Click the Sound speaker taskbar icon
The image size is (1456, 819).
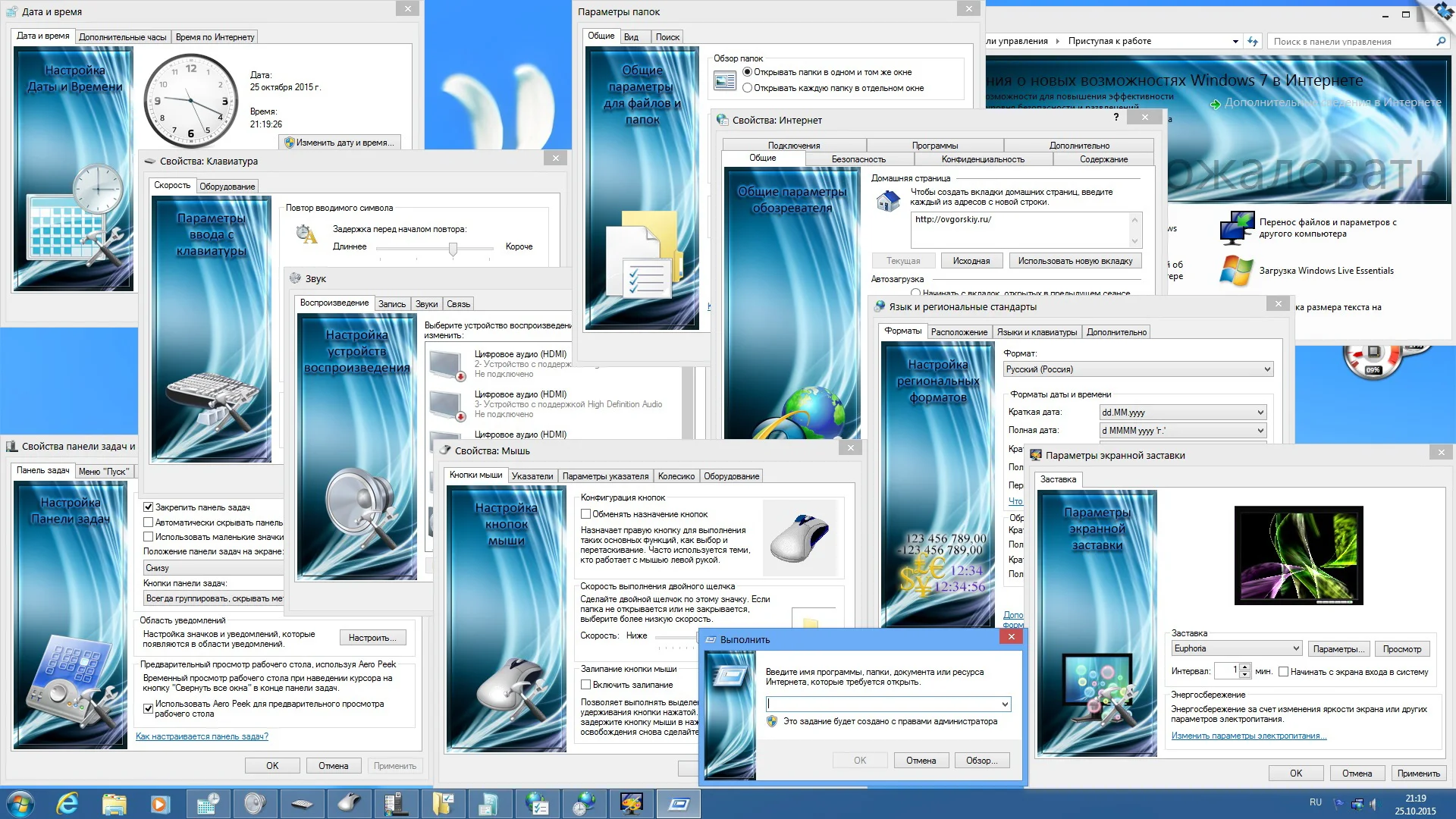[x=255, y=803]
